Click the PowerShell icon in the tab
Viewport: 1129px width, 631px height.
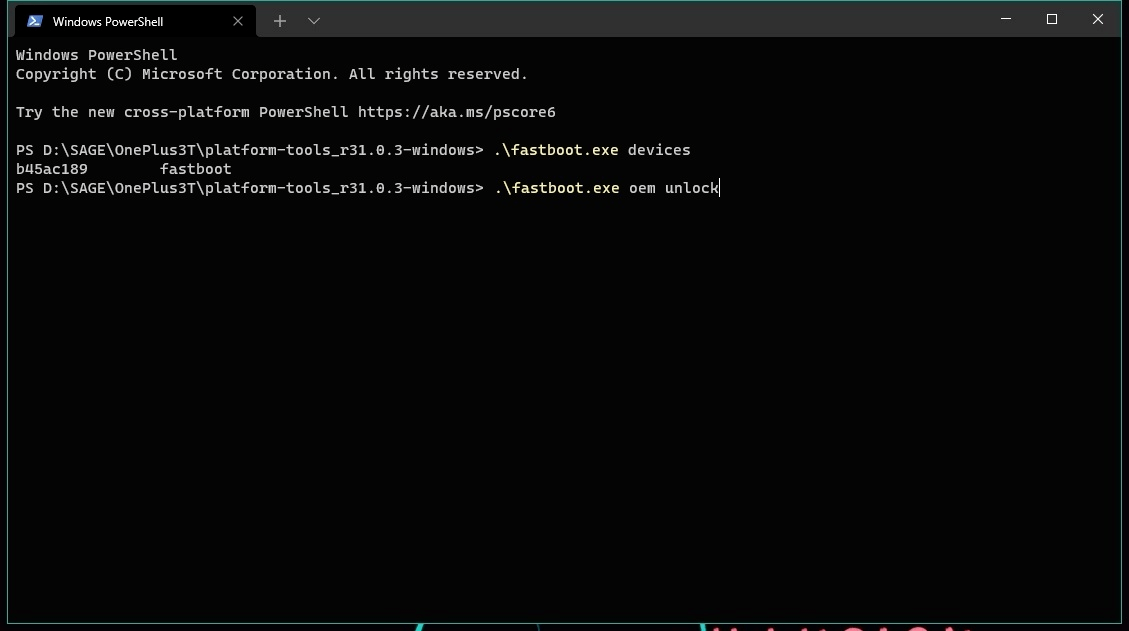(x=34, y=22)
